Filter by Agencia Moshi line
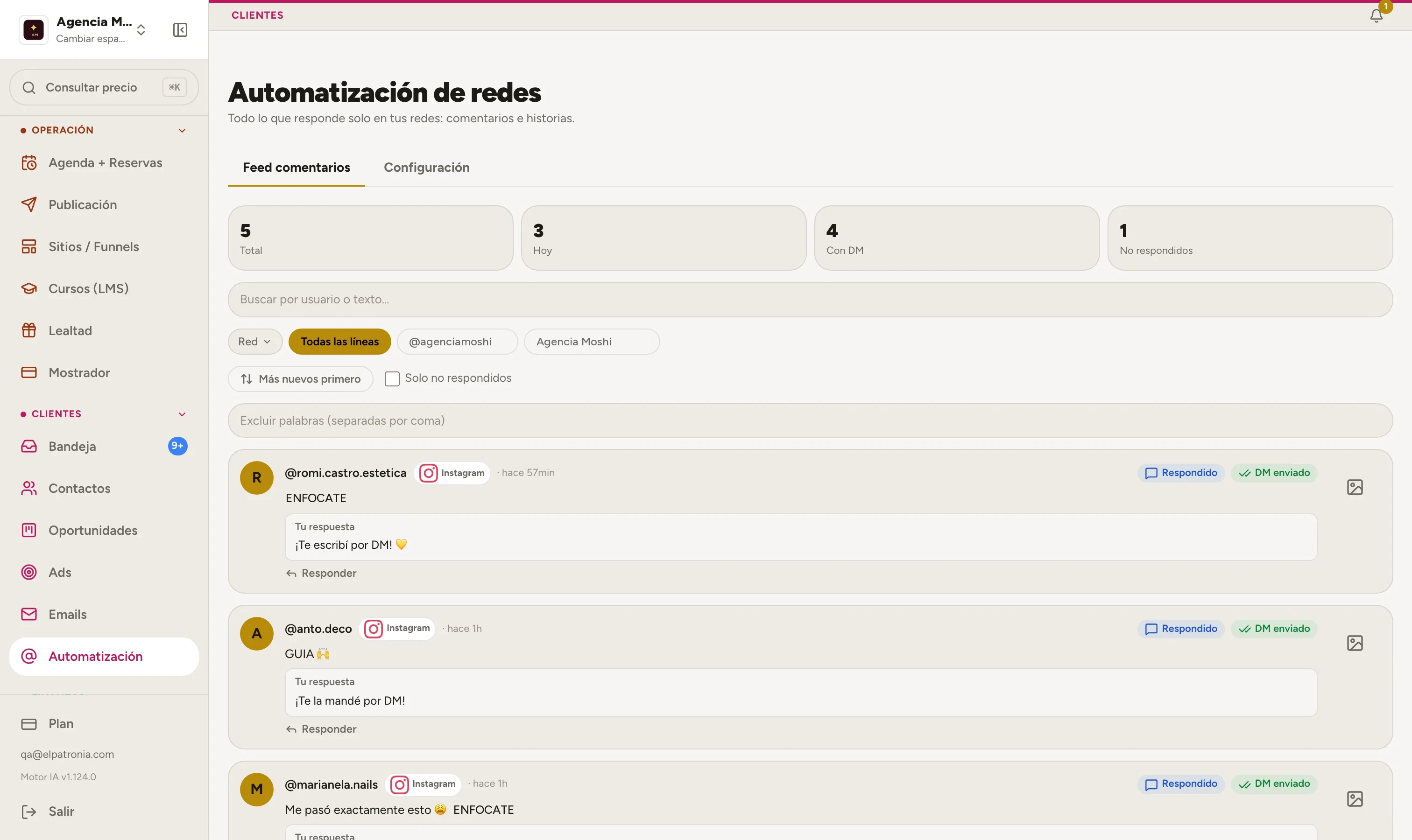The image size is (1412, 840). click(x=592, y=342)
